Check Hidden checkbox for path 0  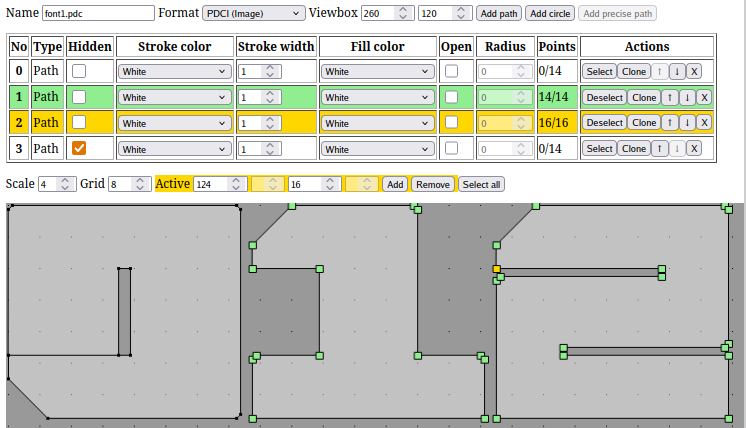[x=79, y=71]
